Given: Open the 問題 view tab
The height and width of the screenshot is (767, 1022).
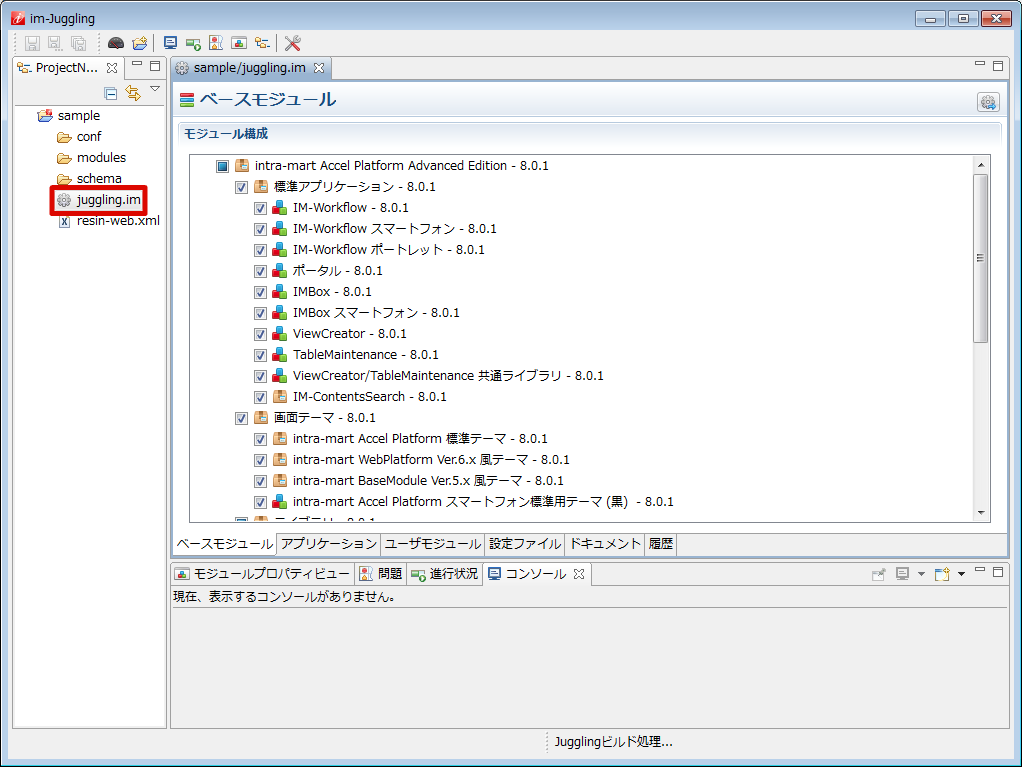Looking at the screenshot, I should coord(382,574).
